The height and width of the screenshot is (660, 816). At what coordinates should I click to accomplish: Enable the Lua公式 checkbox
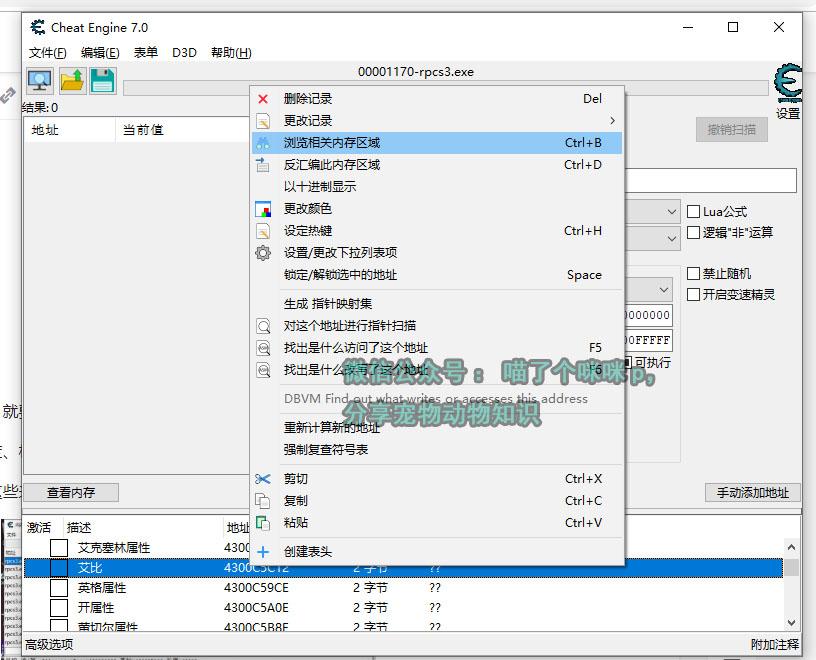pyautogui.click(x=693, y=211)
